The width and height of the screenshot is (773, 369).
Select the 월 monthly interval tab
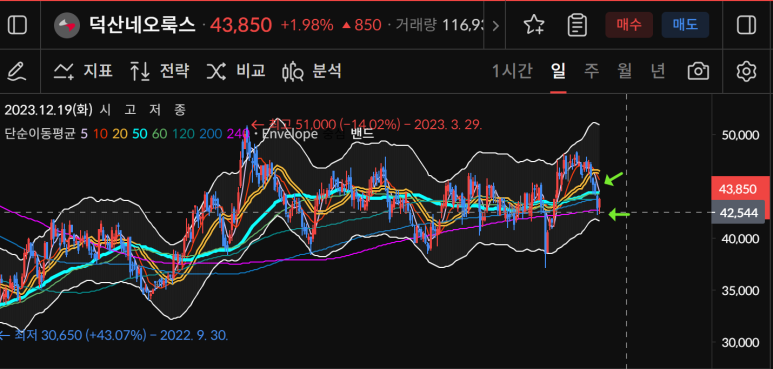coord(624,71)
